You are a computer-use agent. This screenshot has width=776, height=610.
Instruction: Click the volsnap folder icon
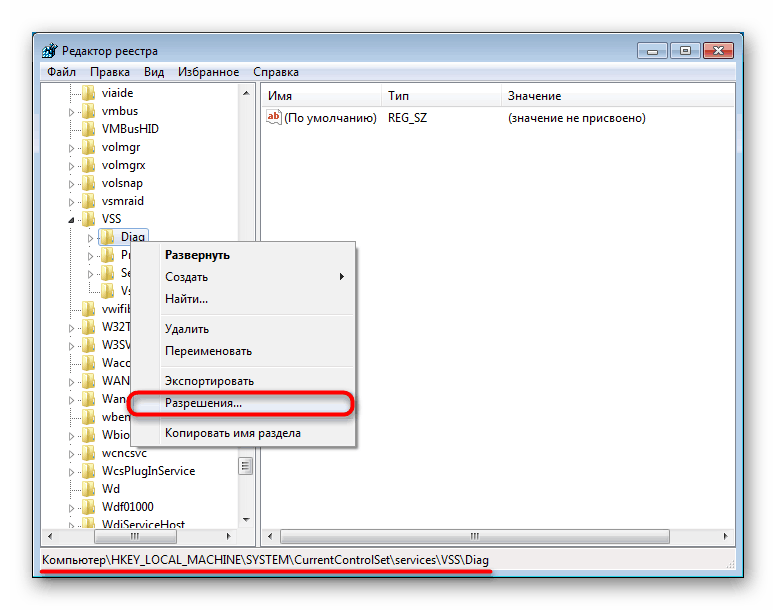coord(89,183)
